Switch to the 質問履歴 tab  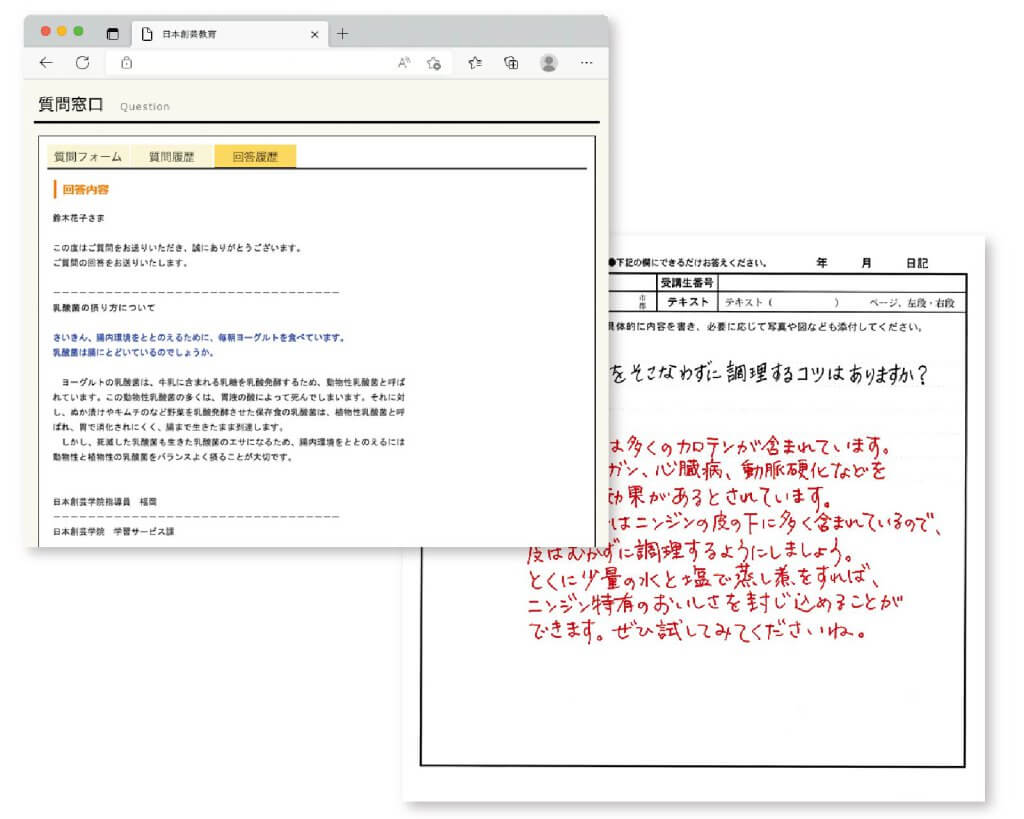click(x=172, y=157)
